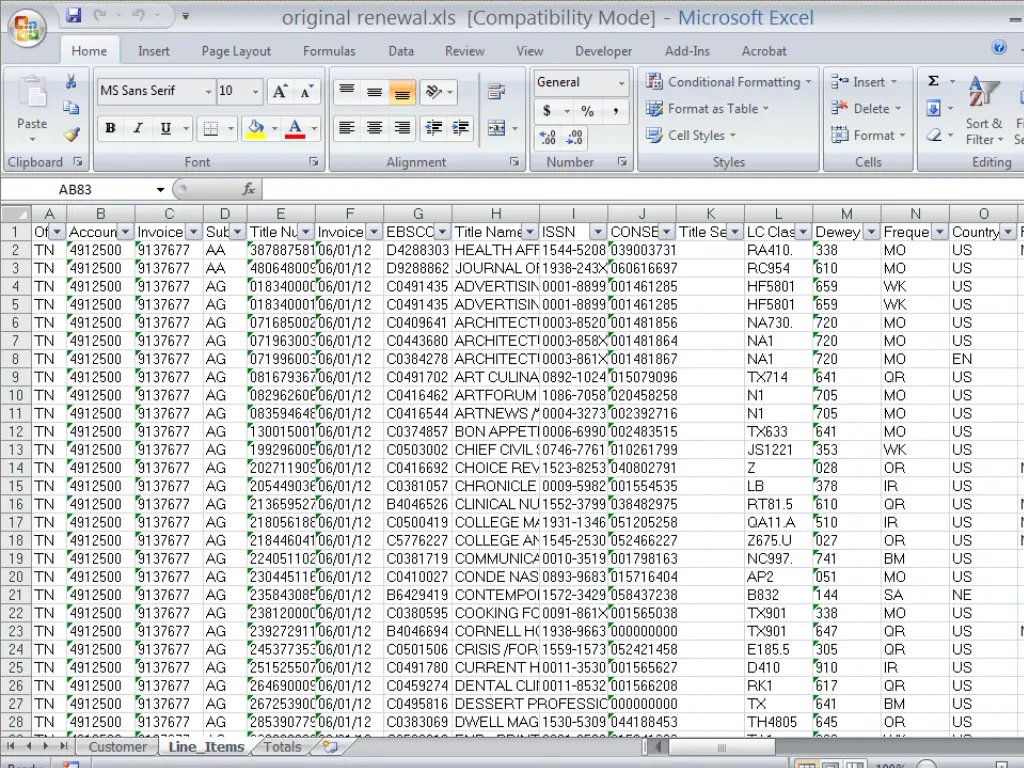Click the Select All corner button

coord(16,214)
